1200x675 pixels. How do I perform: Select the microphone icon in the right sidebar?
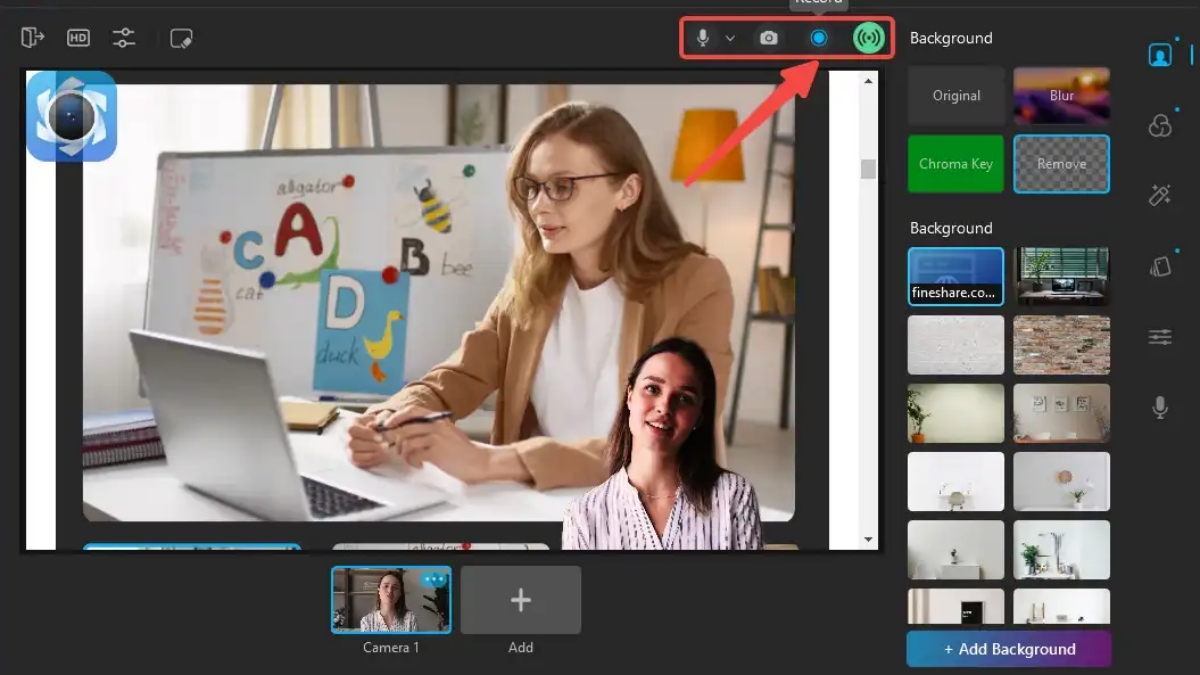[1158, 403]
